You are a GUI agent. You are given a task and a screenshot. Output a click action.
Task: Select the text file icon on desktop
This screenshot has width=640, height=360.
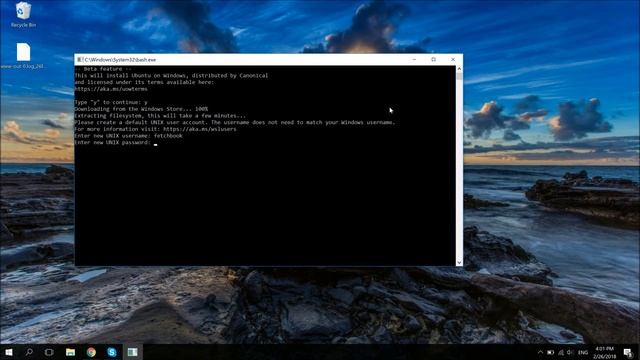23,56
